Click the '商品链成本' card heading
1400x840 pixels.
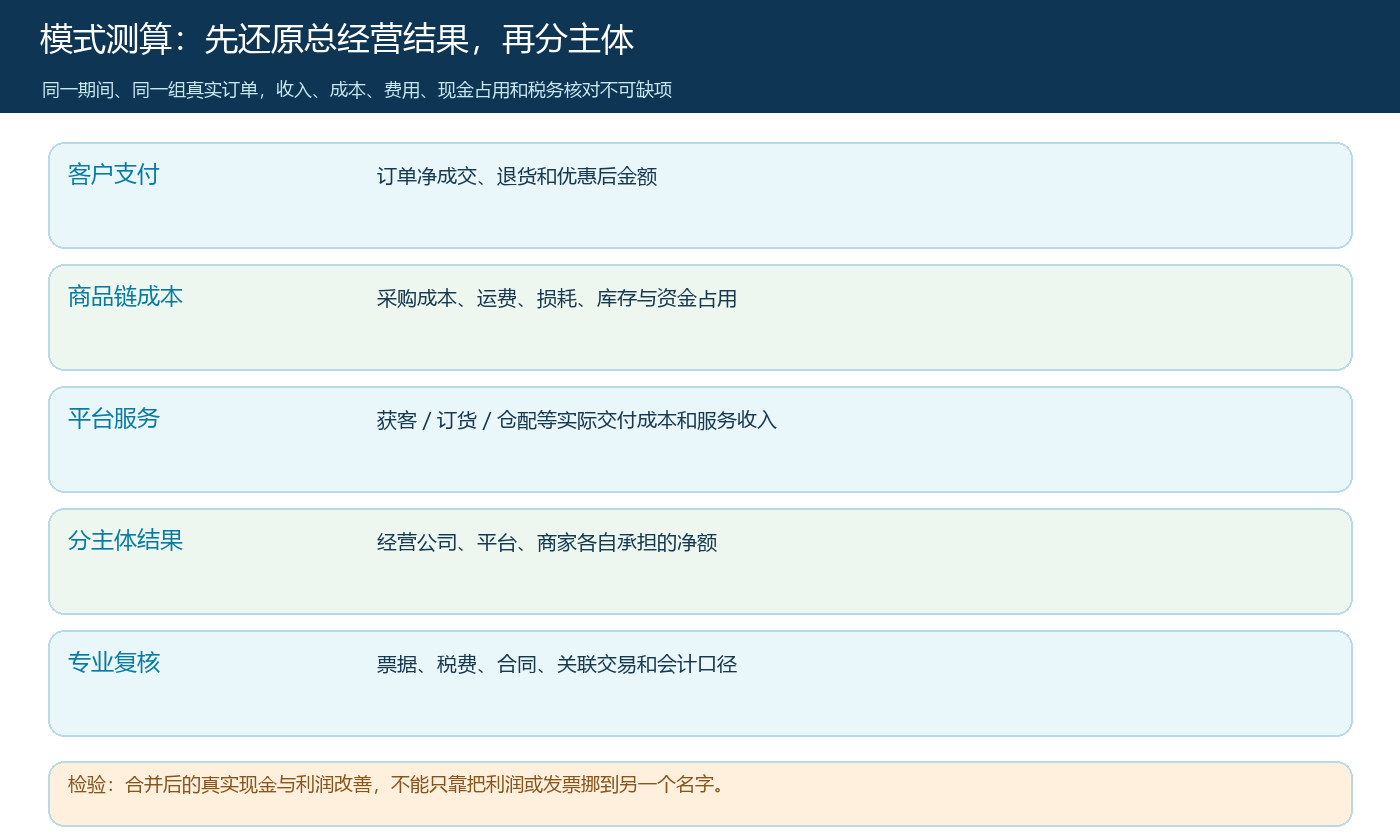click(126, 296)
